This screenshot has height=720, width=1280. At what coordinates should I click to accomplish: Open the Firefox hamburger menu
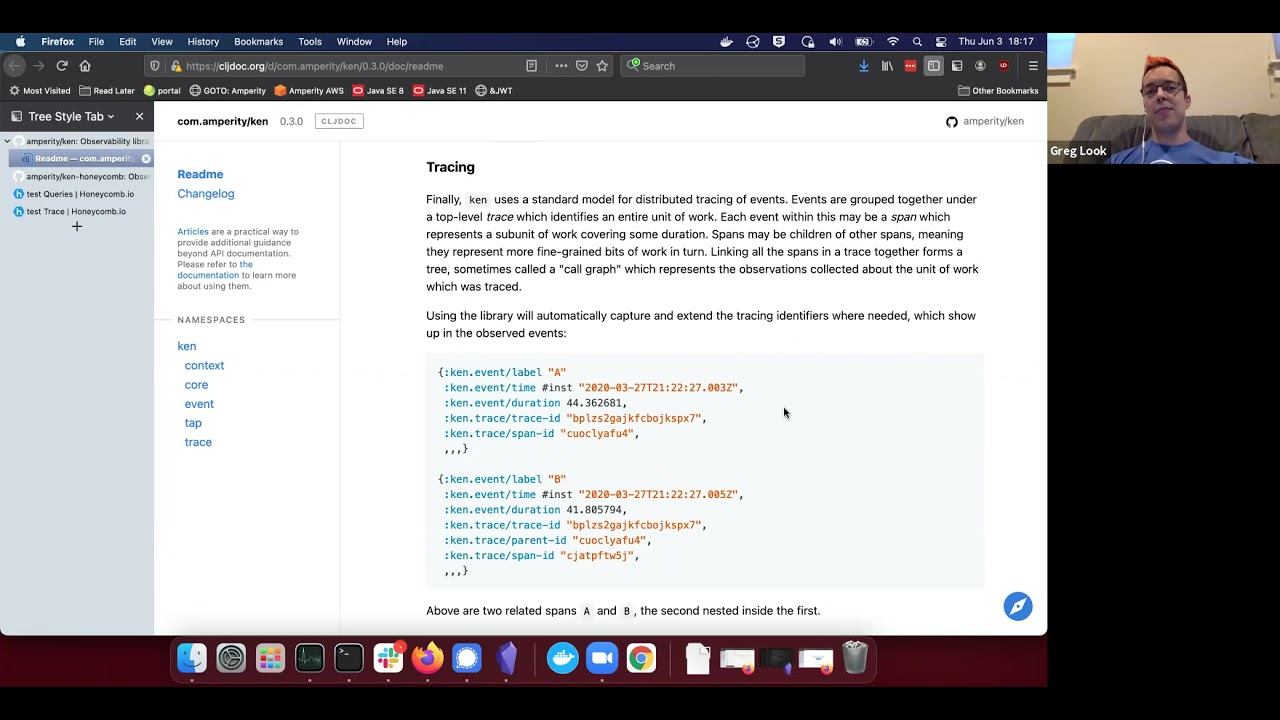tap(1033, 66)
